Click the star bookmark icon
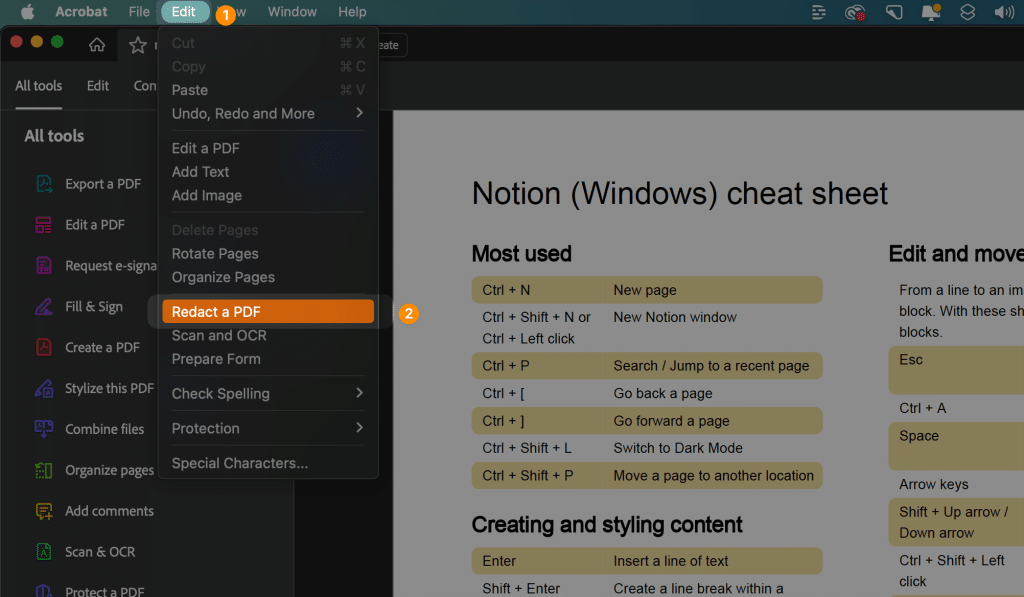The height and width of the screenshot is (597, 1024). (138, 45)
